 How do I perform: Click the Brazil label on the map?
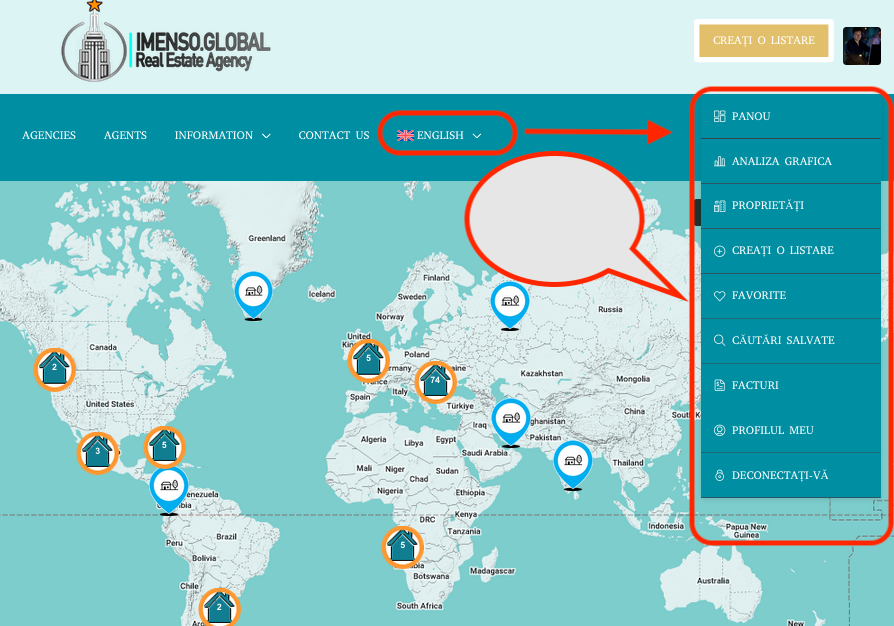pyautogui.click(x=226, y=537)
